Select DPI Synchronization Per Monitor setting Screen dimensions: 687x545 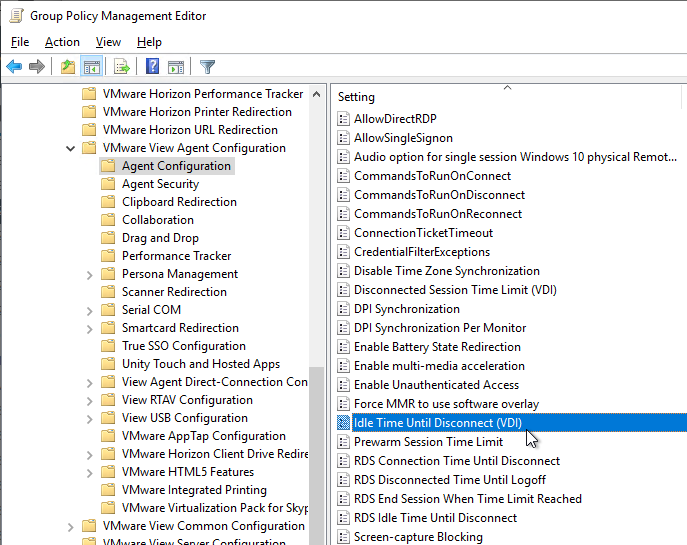tap(440, 328)
